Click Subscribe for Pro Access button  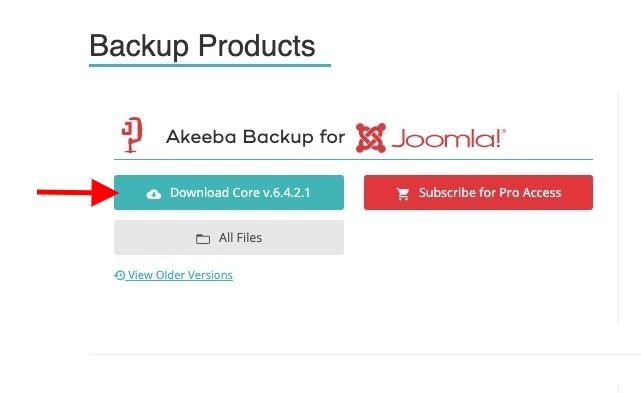tap(478, 192)
